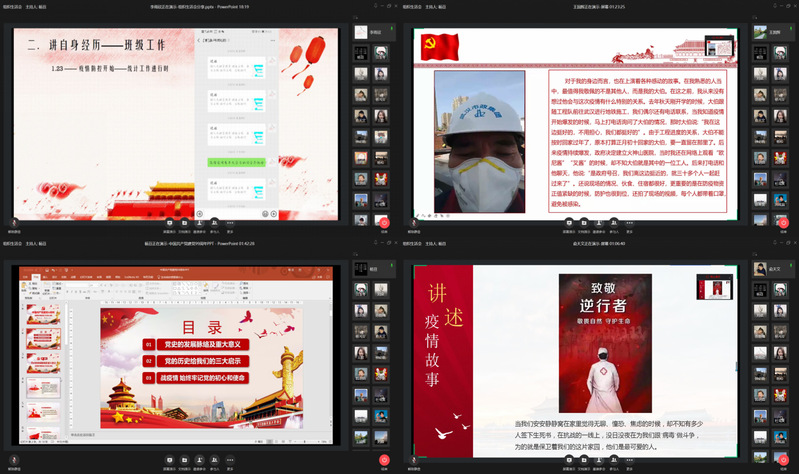Click invite icon in top-right meeting window
The width and height of the screenshot is (799, 474).
[599, 223]
